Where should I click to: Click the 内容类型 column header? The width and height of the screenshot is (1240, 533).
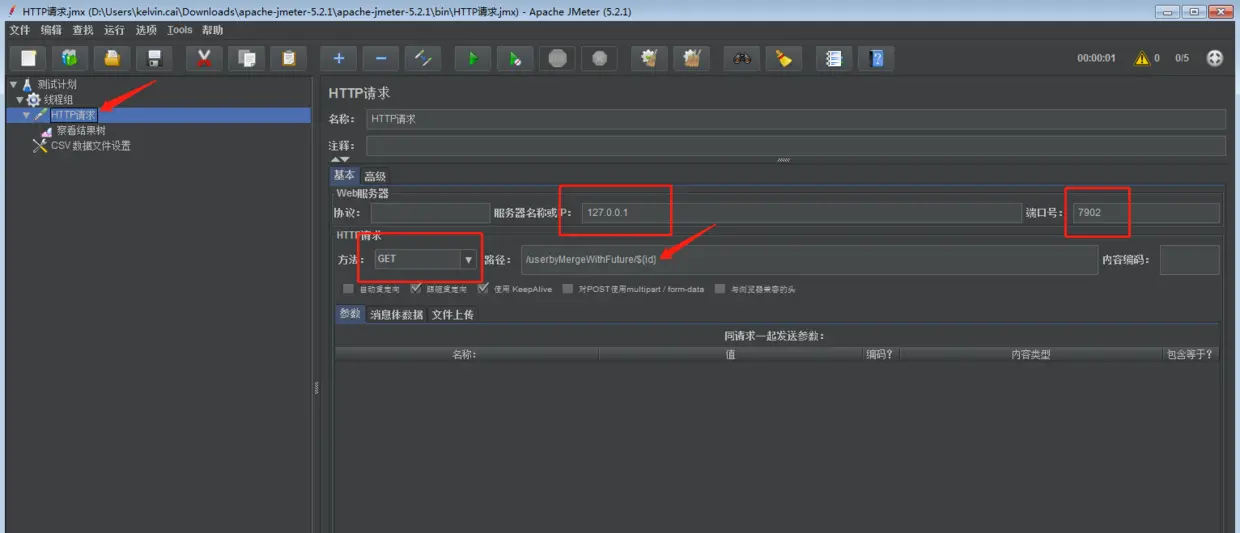tap(1030, 354)
